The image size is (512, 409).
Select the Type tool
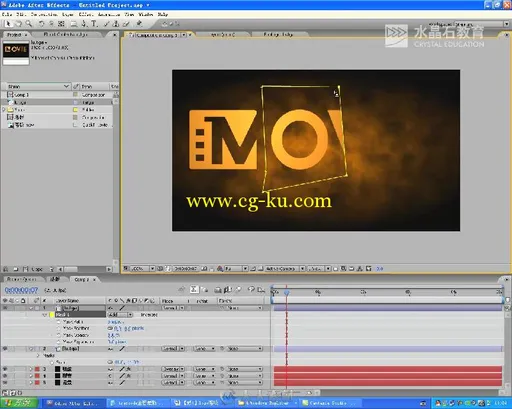[94, 24]
